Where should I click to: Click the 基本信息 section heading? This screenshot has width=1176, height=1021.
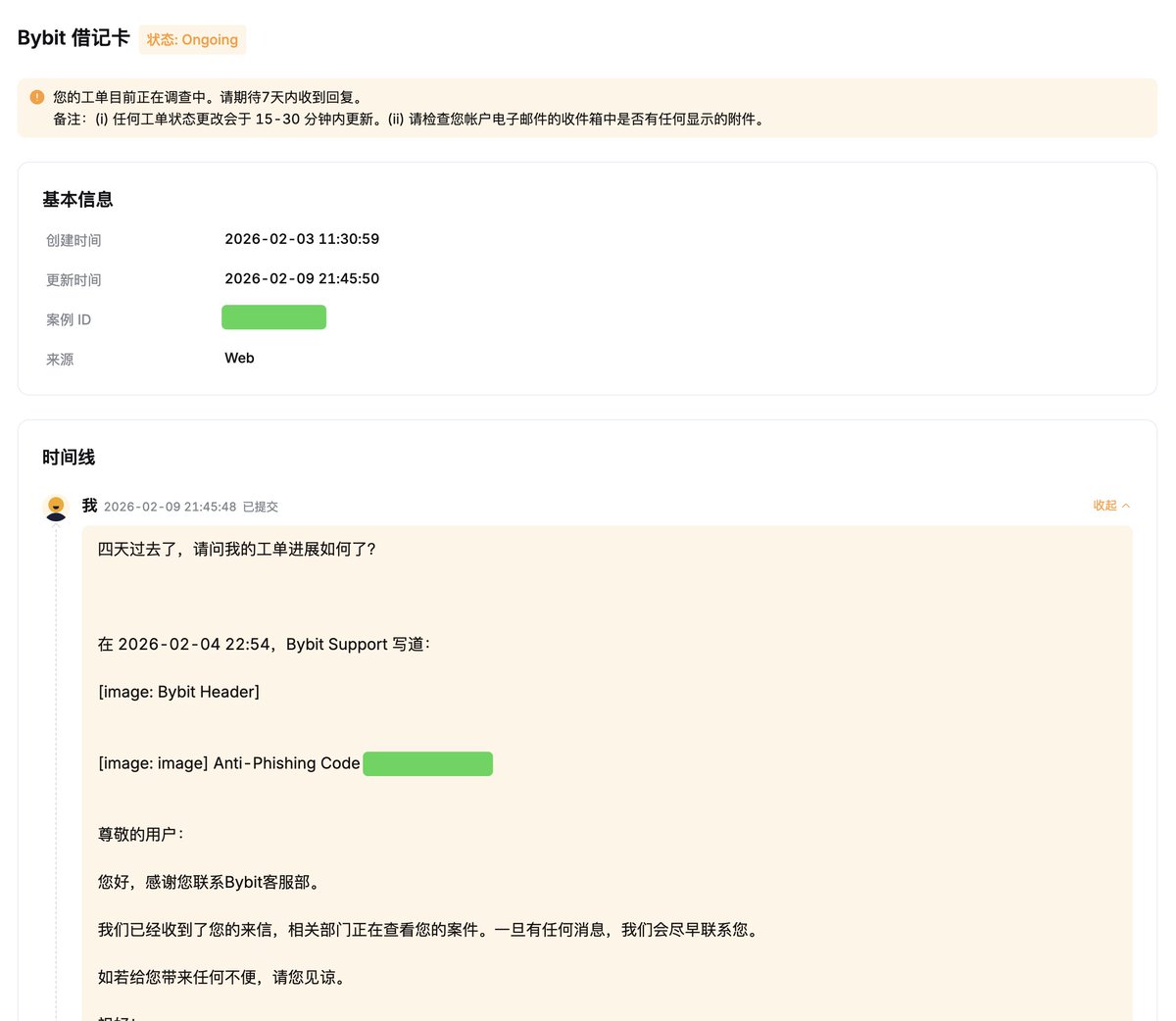[x=77, y=200]
